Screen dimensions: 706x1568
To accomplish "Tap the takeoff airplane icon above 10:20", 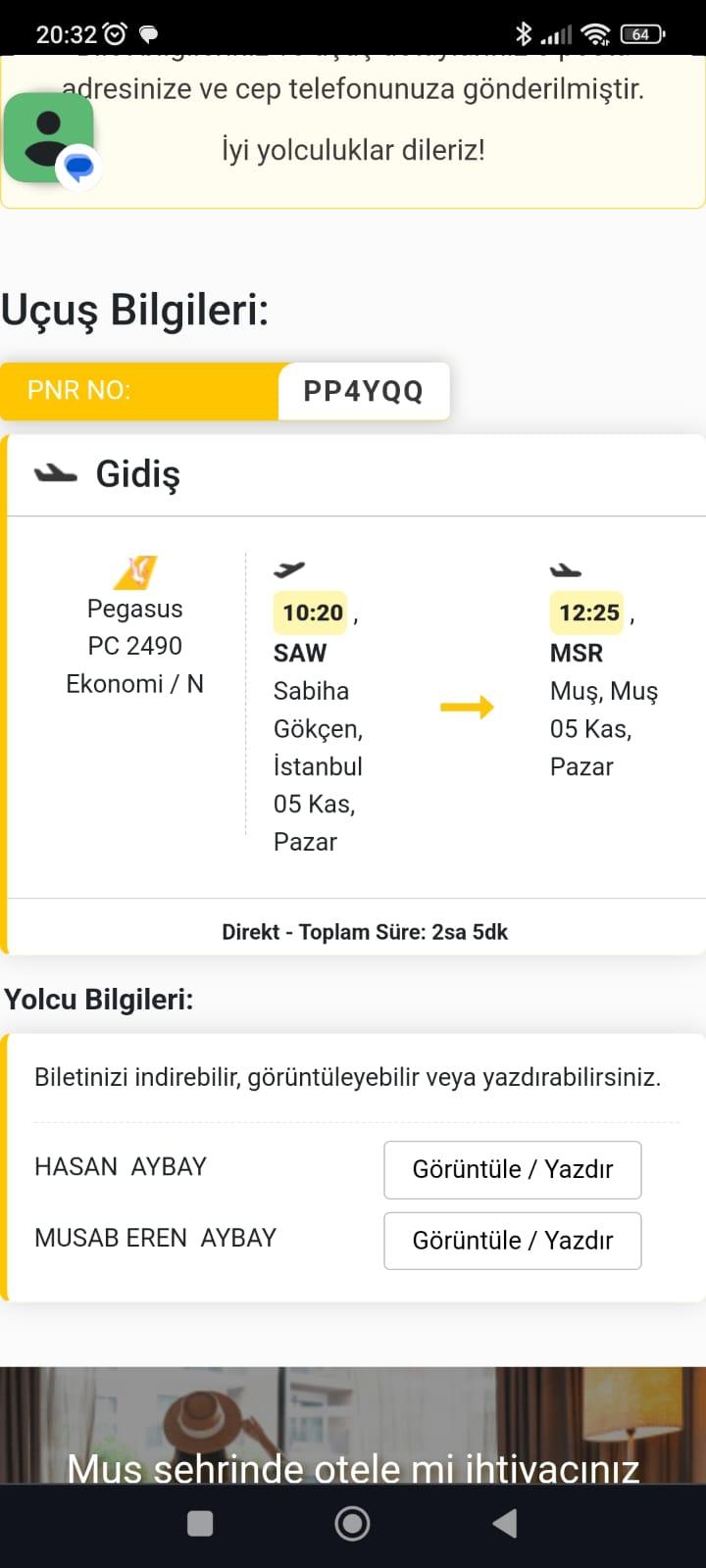I will (x=291, y=570).
